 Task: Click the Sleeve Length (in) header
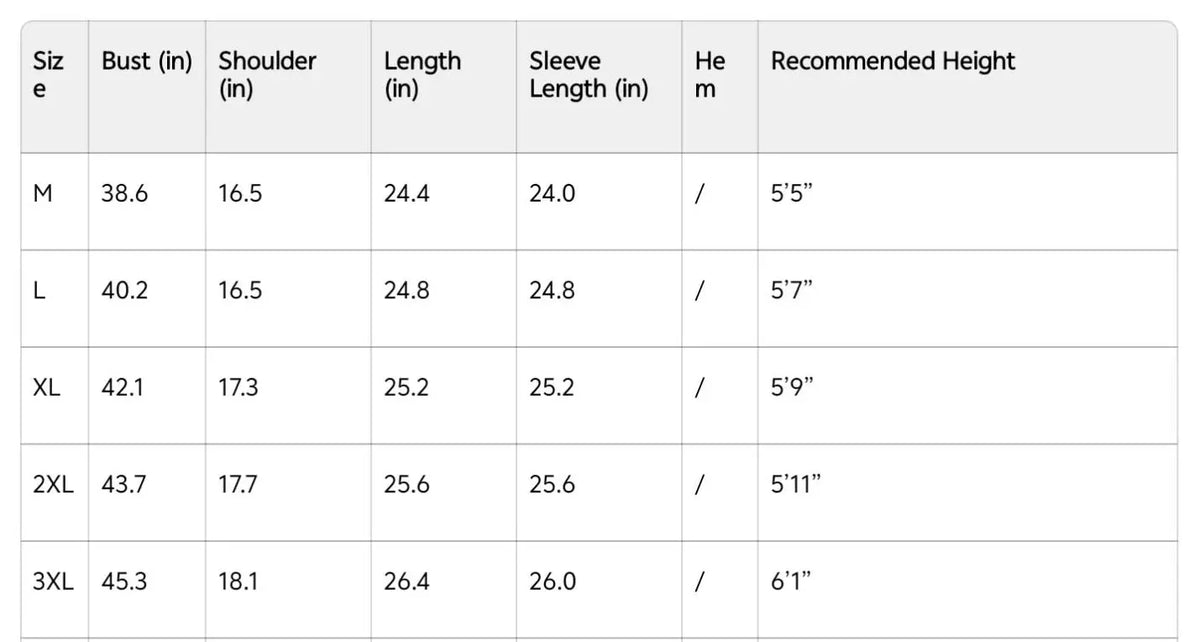pyautogui.click(x=589, y=75)
